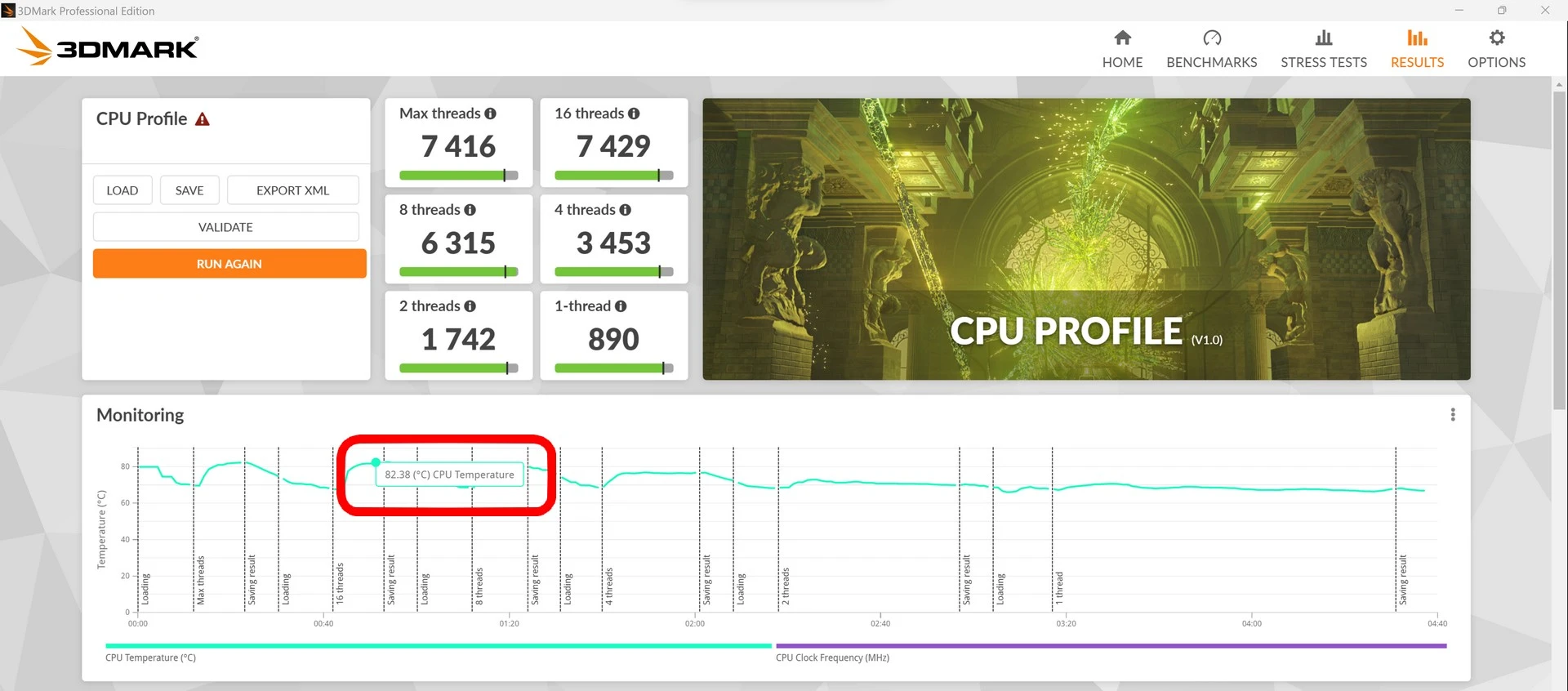Image resolution: width=1568 pixels, height=691 pixels.
Task: Click the score value 3 453
Action: coord(613,243)
